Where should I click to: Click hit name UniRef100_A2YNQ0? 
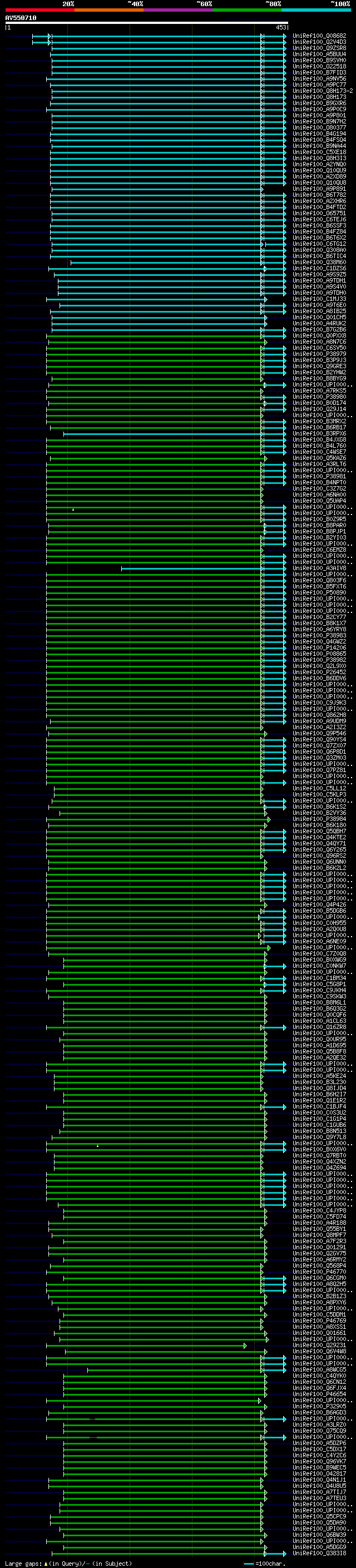[x=319, y=164]
